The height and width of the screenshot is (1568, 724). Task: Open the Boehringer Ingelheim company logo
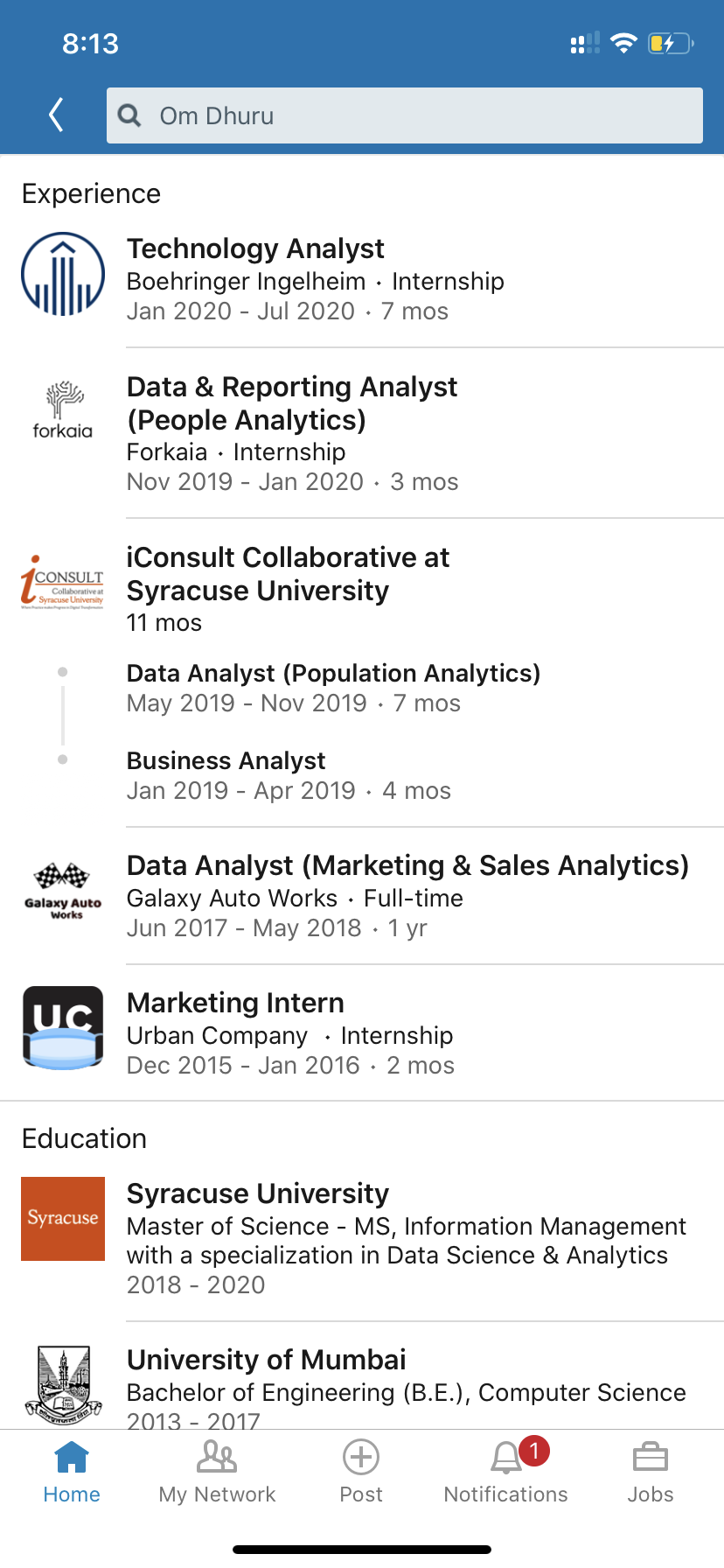coord(63,274)
